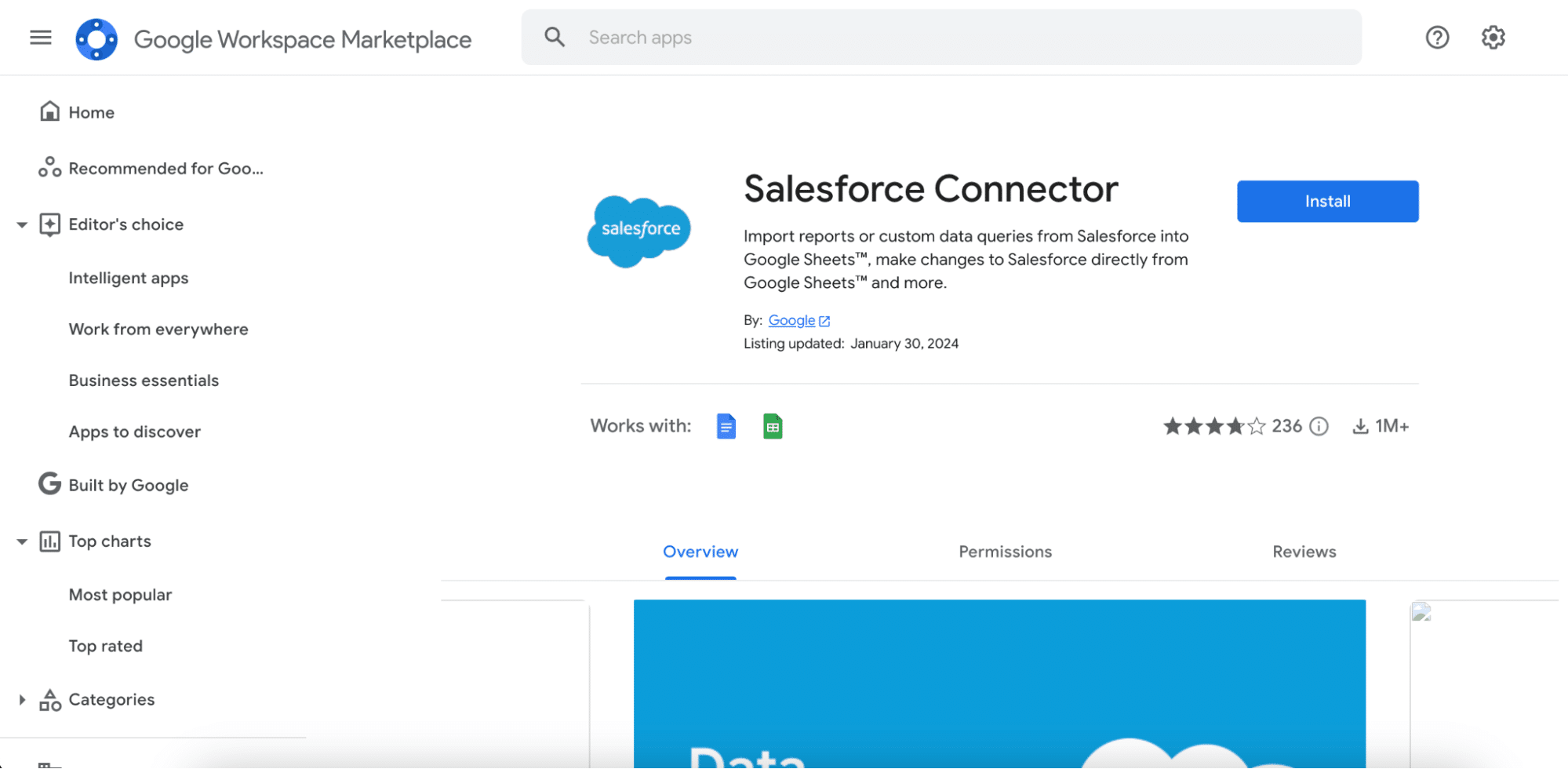Click the Install button
This screenshot has width=1568, height=769.
1327,201
